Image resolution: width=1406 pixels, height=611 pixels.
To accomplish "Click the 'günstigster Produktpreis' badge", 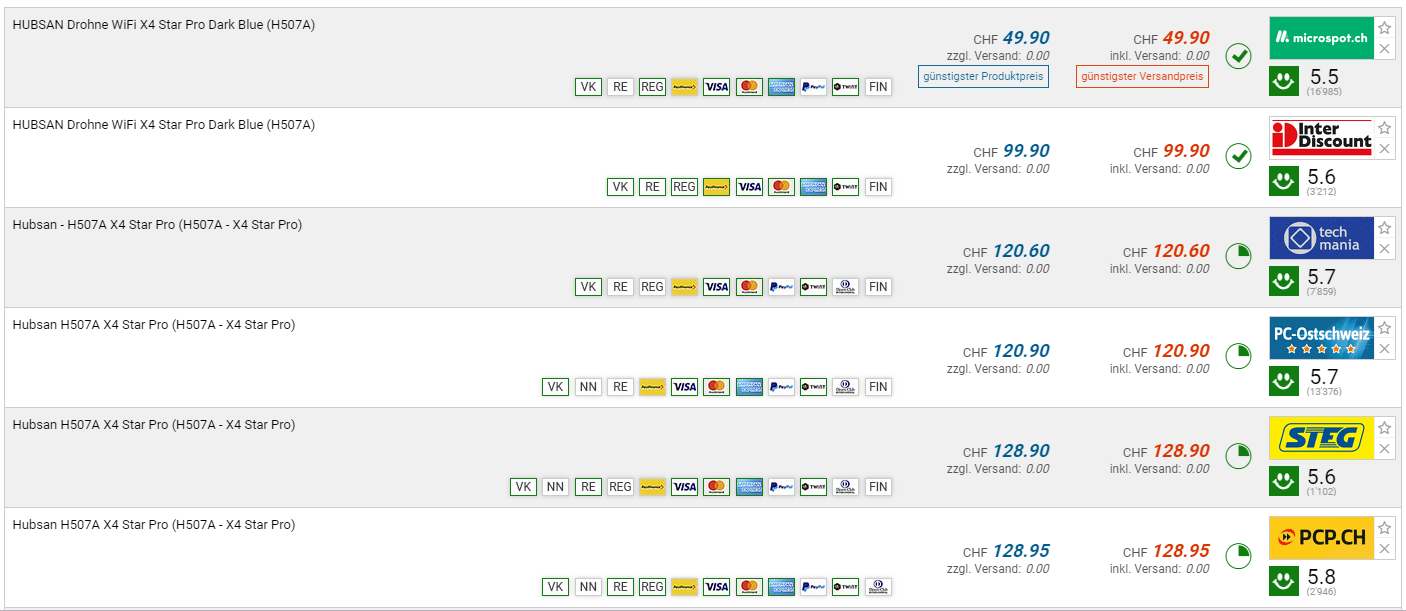I will [x=983, y=76].
